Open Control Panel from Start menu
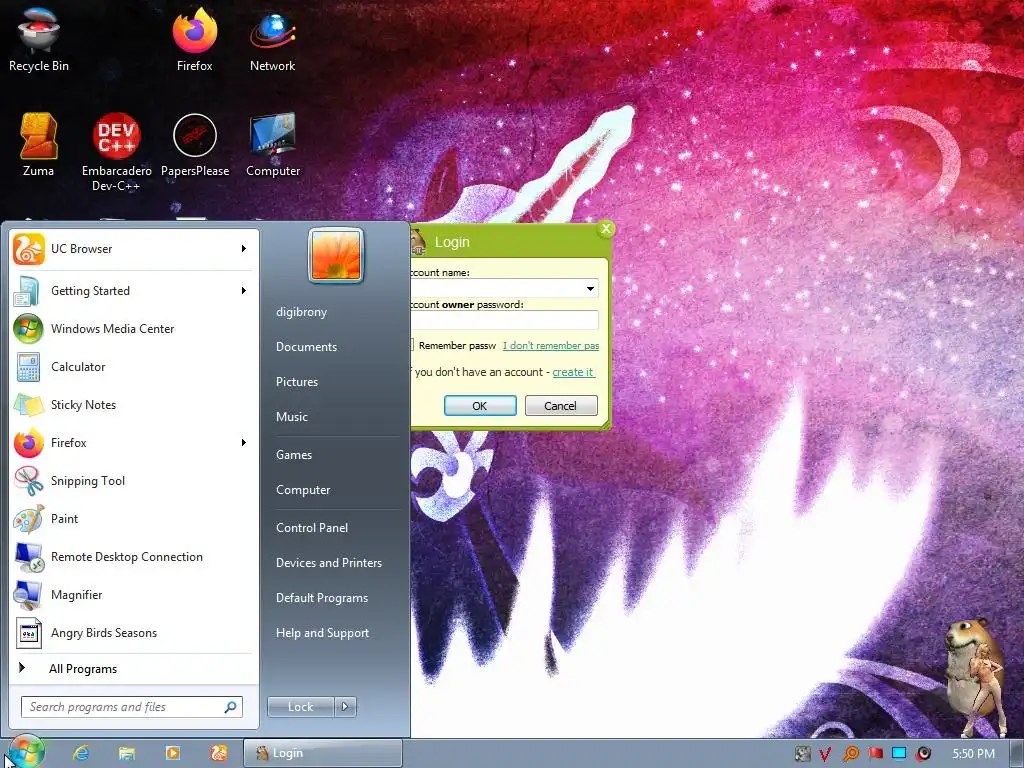The height and width of the screenshot is (768, 1024). (312, 528)
